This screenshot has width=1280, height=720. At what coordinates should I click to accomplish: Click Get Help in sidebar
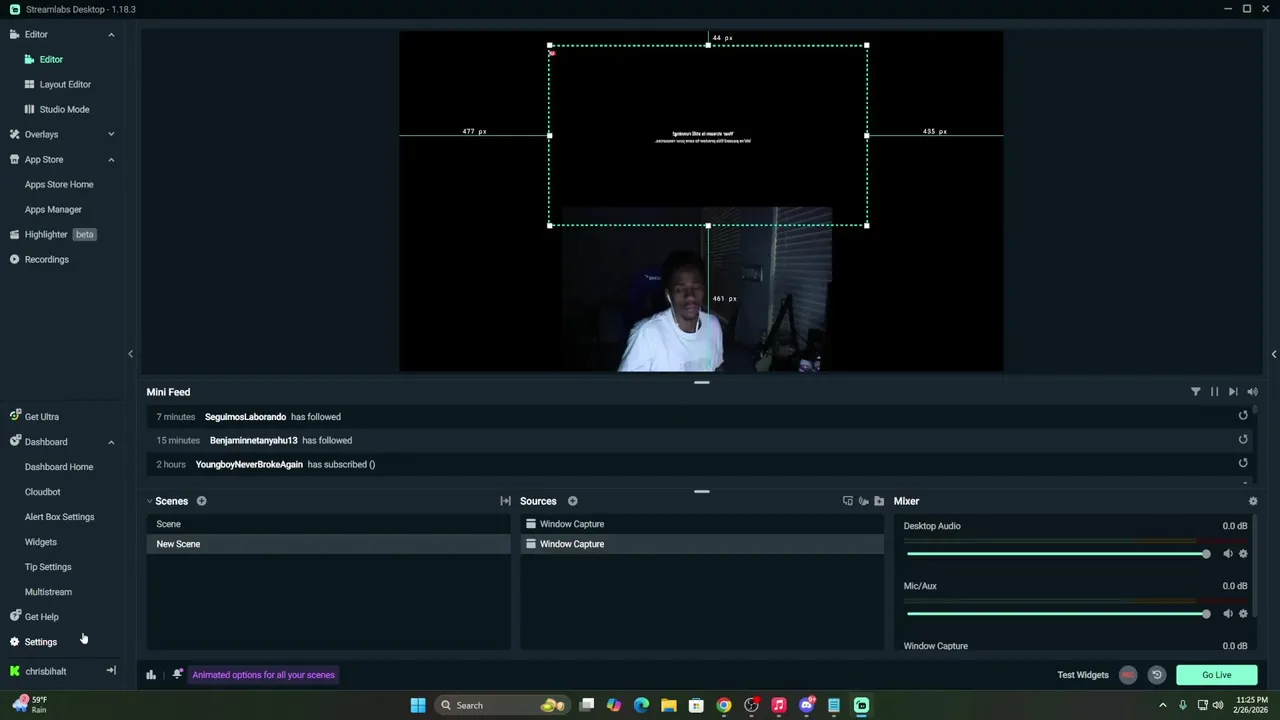point(34,617)
